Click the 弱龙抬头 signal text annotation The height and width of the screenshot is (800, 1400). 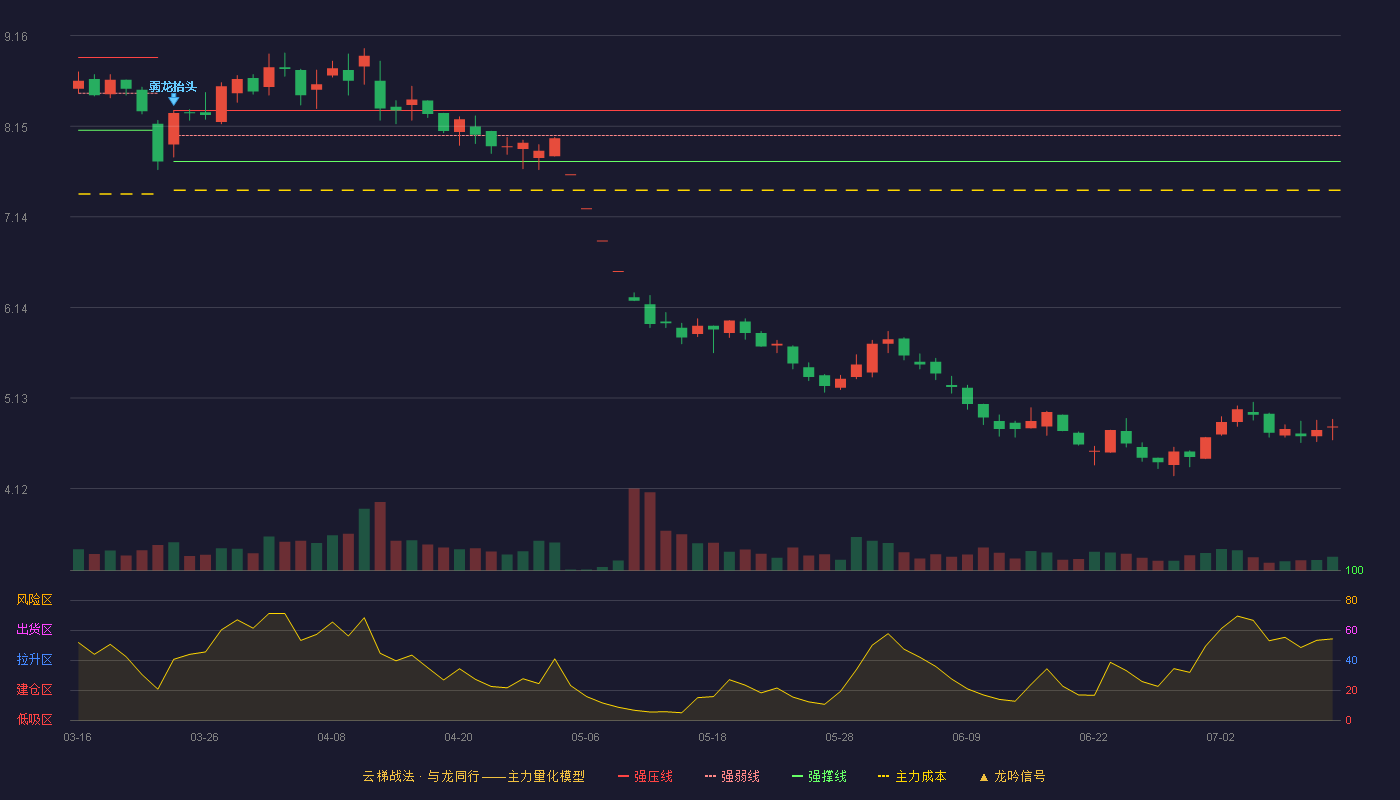[173, 86]
